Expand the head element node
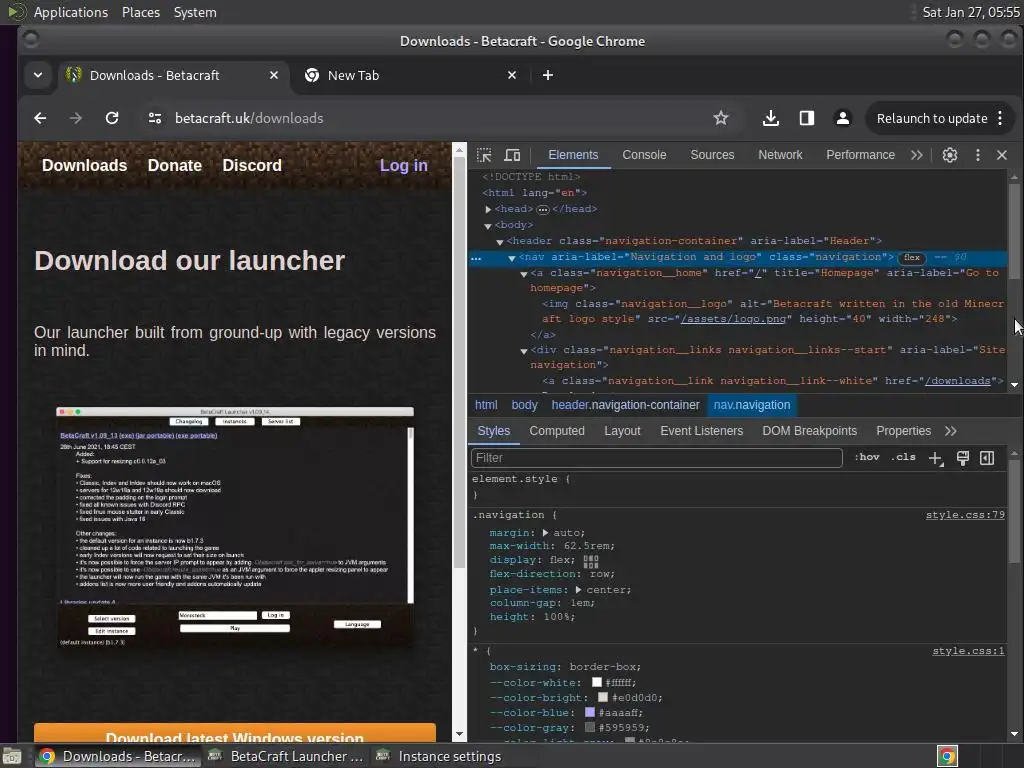Image resolution: width=1024 pixels, height=768 pixels. click(488, 210)
